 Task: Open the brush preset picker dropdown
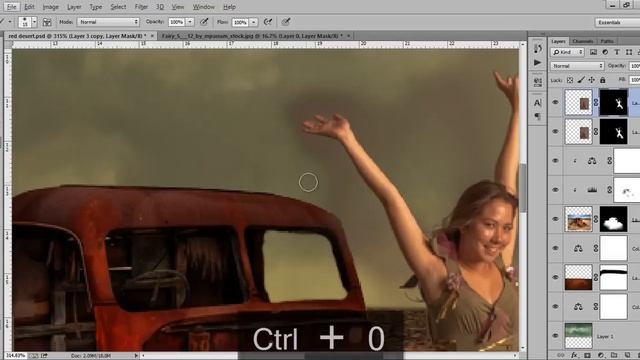(34, 22)
